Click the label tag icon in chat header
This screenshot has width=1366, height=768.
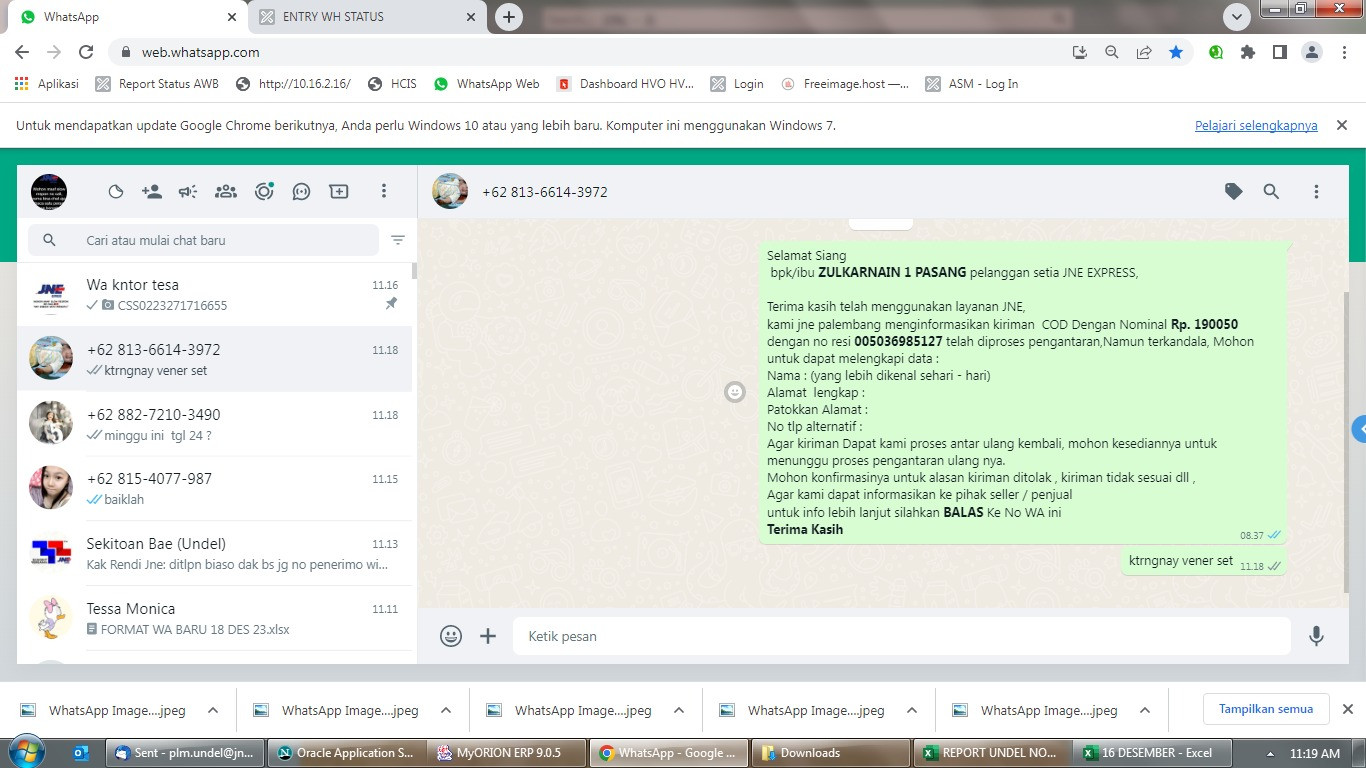[1234, 191]
